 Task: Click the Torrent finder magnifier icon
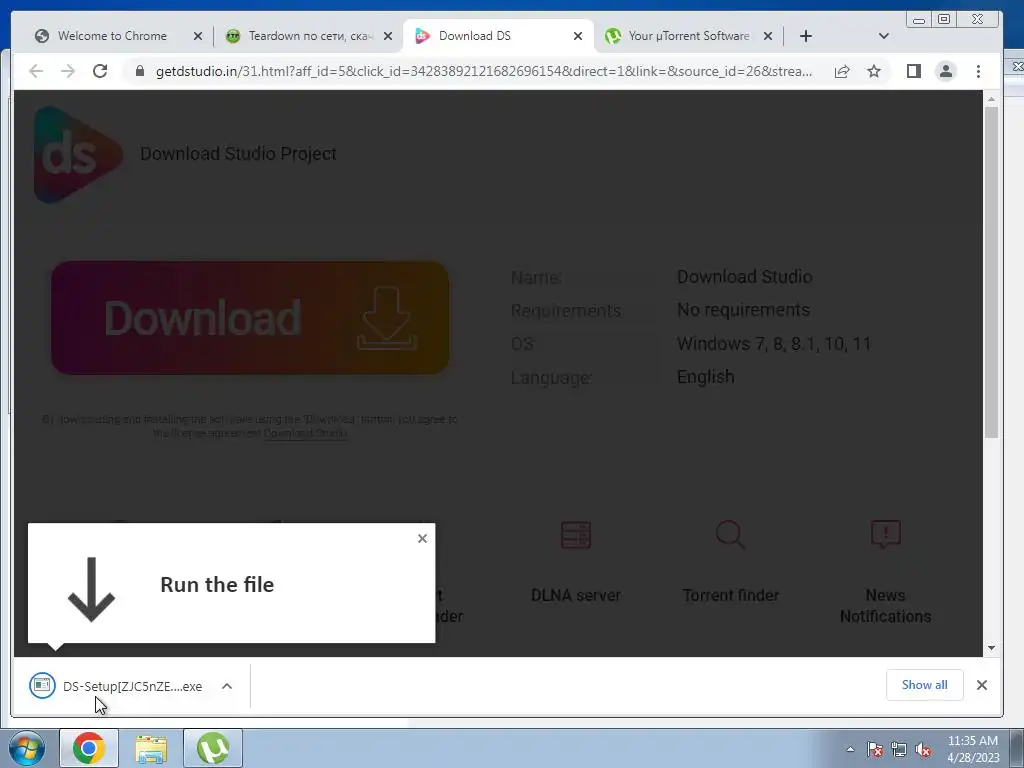point(730,534)
